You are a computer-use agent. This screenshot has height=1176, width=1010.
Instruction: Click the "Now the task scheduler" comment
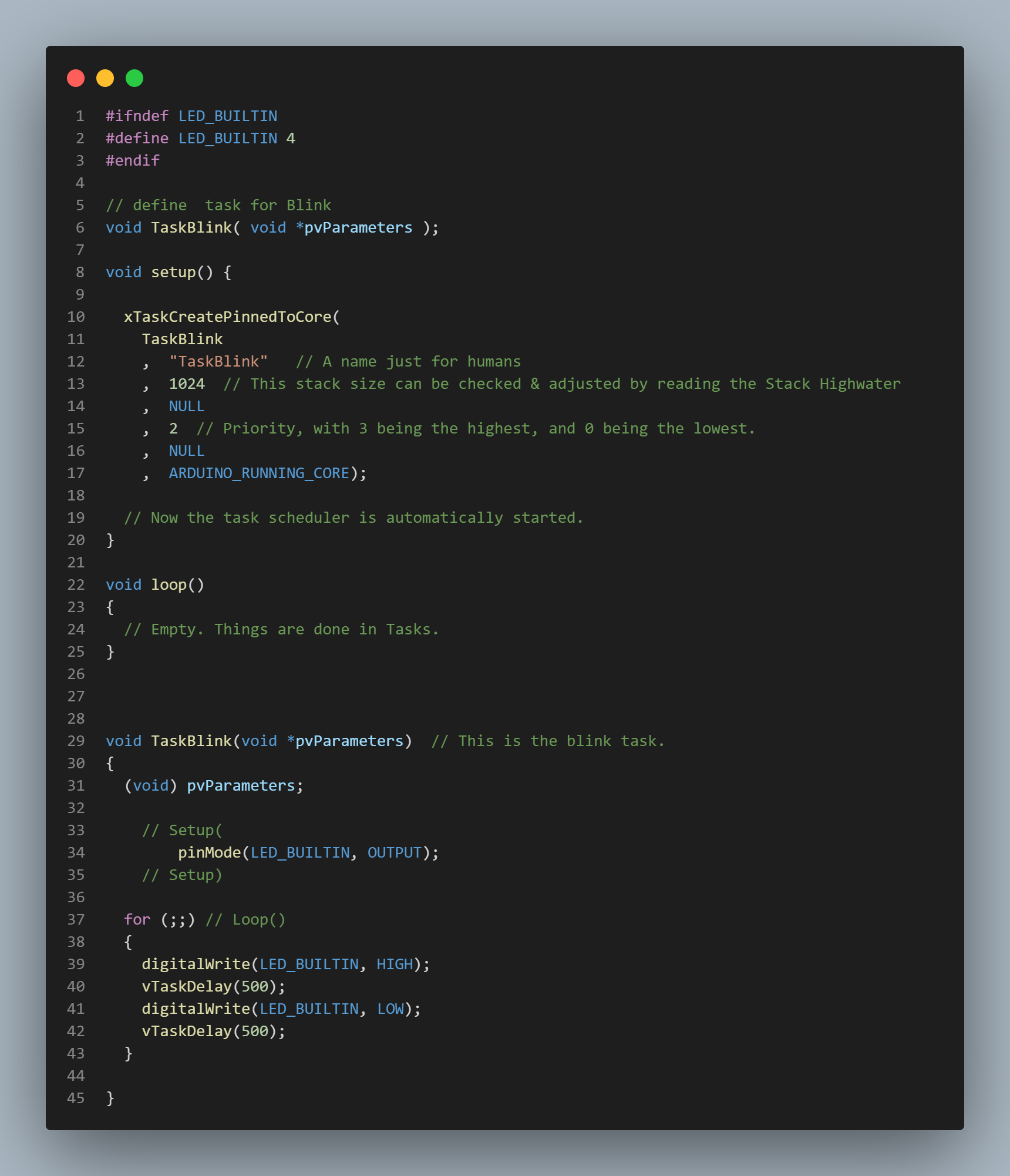pos(353,518)
